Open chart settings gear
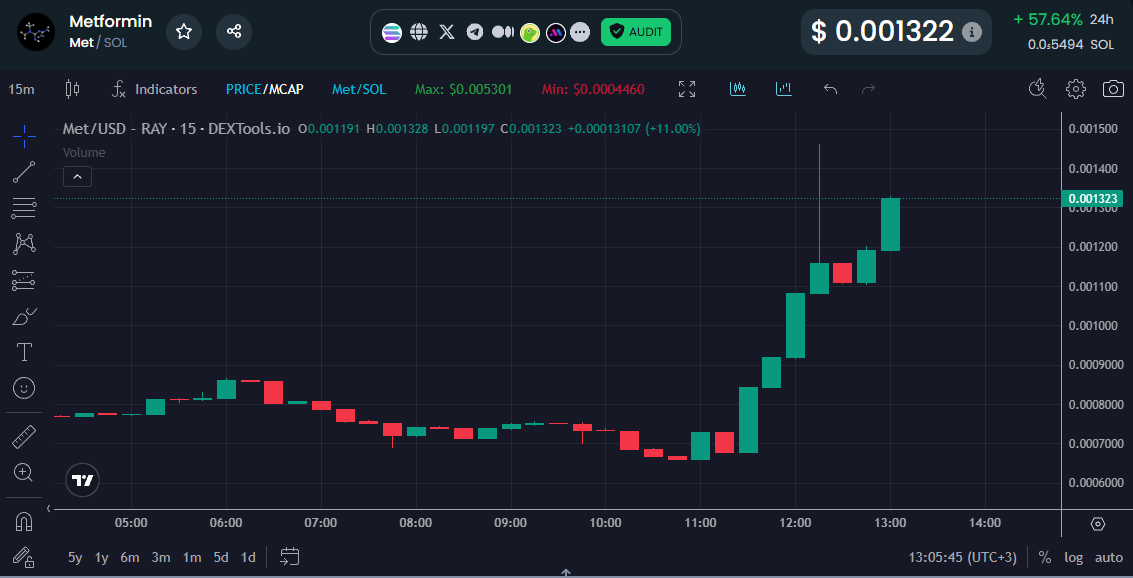The height and width of the screenshot is (578, 1133). tap(1076, 89)
